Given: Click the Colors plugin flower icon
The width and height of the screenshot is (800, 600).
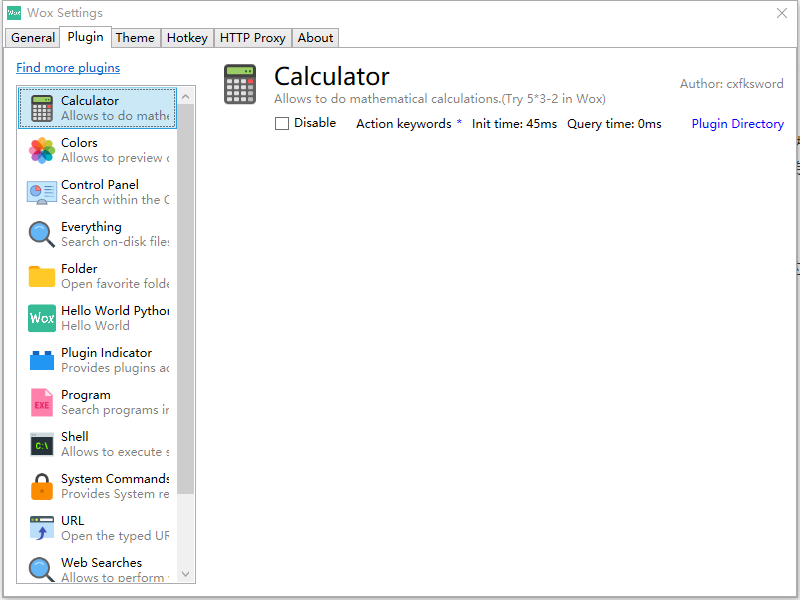Looking at the screenshot, I should [42, 151].
